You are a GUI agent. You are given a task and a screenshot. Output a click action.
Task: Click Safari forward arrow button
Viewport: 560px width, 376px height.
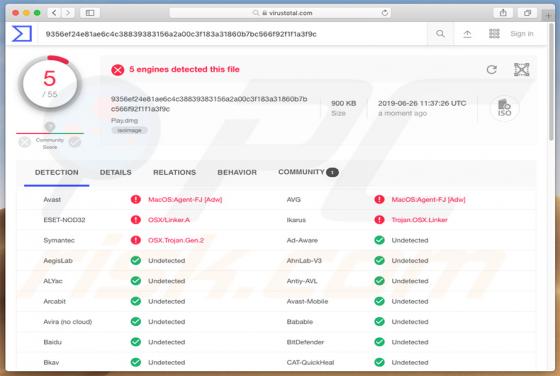68,13
